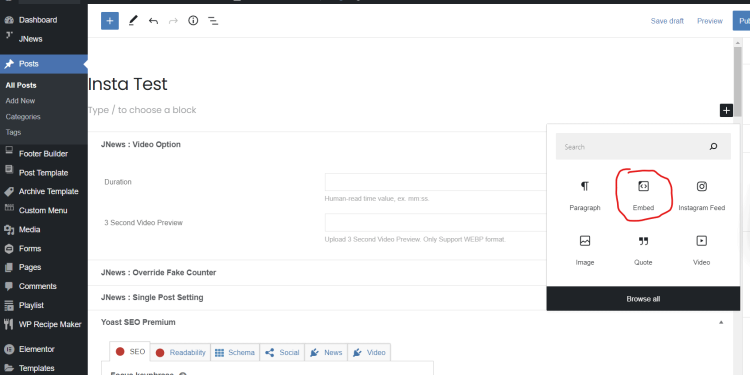Screen dimensions: 750x375
Task: Go to All Posts
Action: (21, 85)
